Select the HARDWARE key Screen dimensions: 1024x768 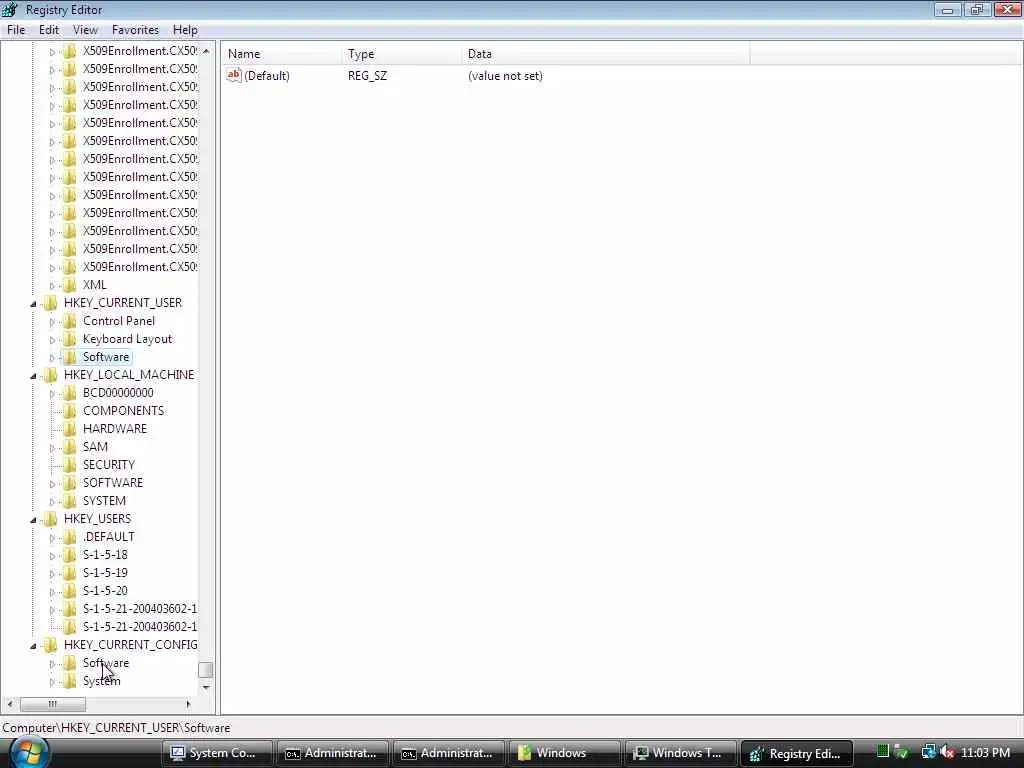click(x=115, y=429)
